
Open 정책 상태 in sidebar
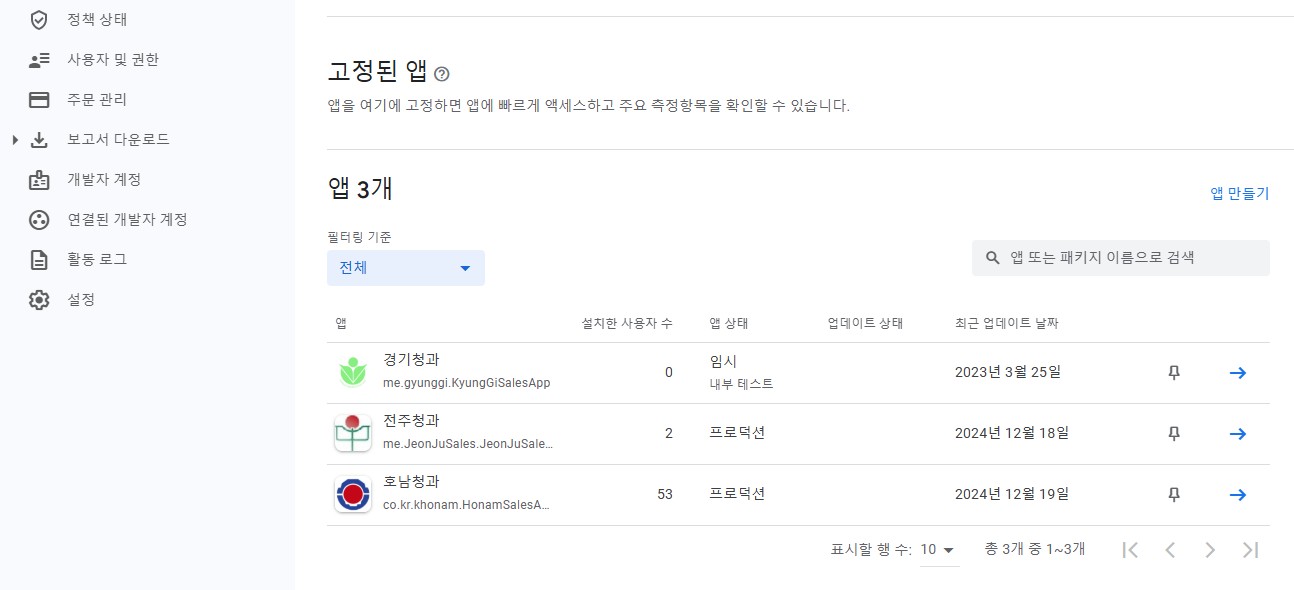[x=96, y=19]
